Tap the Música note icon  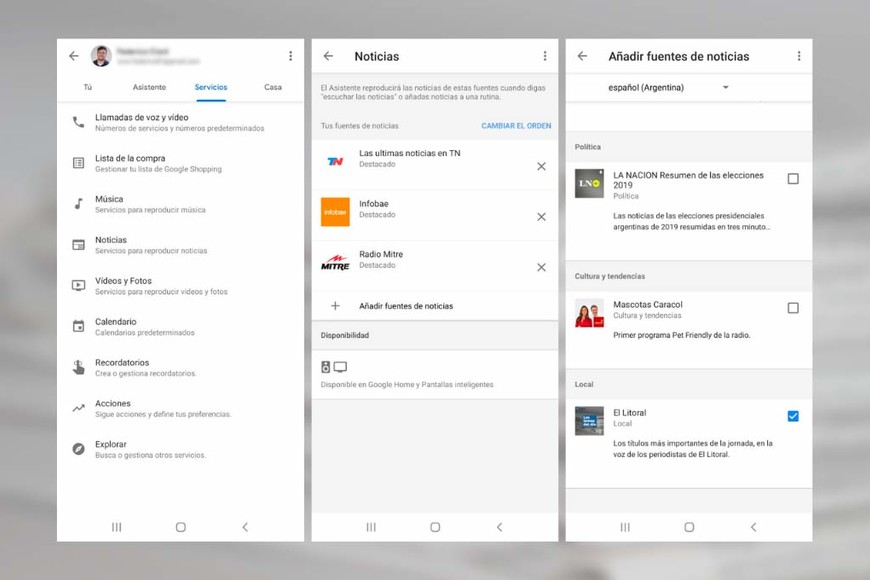click(x=78, y=204)
